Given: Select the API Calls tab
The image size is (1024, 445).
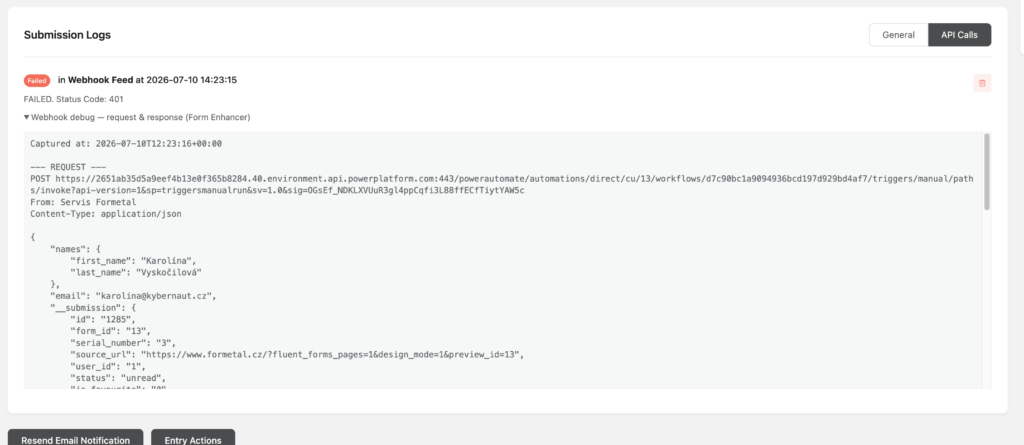Looking at the screenshot, I should (x=959, y=35).
